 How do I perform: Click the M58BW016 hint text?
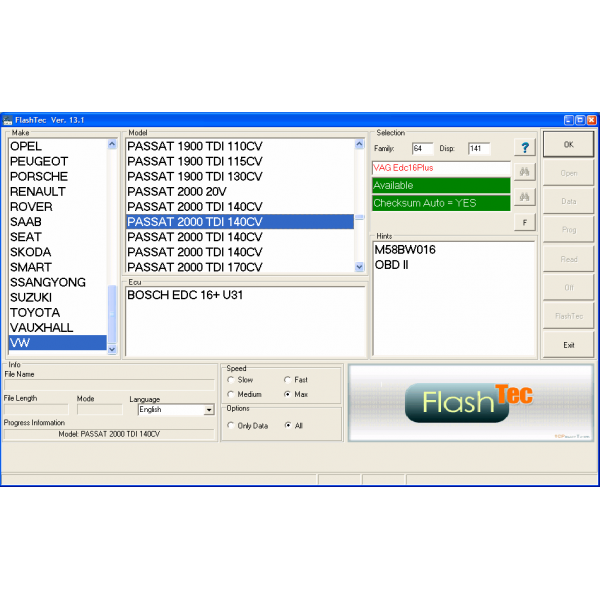click(x=405, y=250)
